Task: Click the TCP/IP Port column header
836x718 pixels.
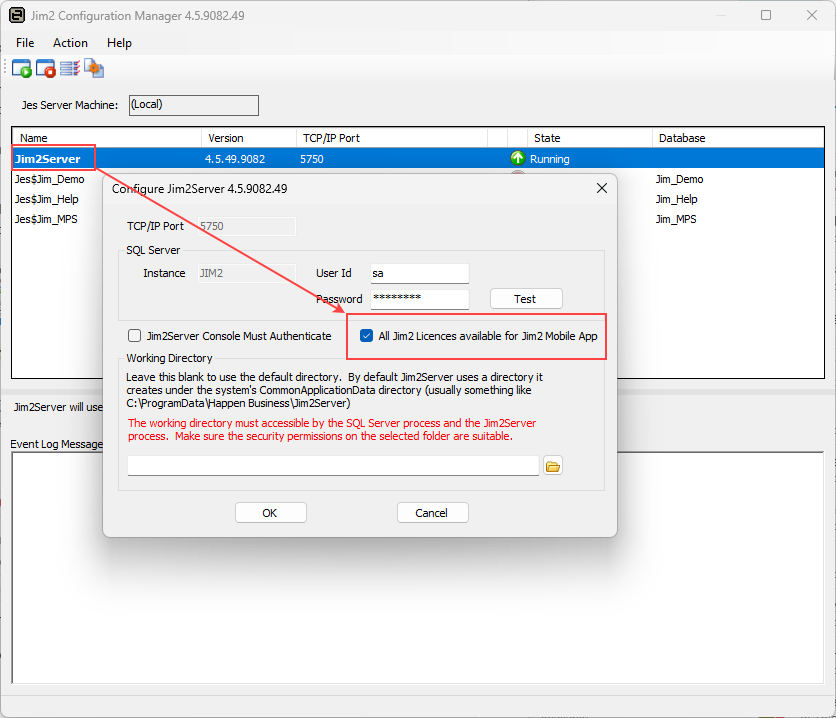Action: (391, 138)
